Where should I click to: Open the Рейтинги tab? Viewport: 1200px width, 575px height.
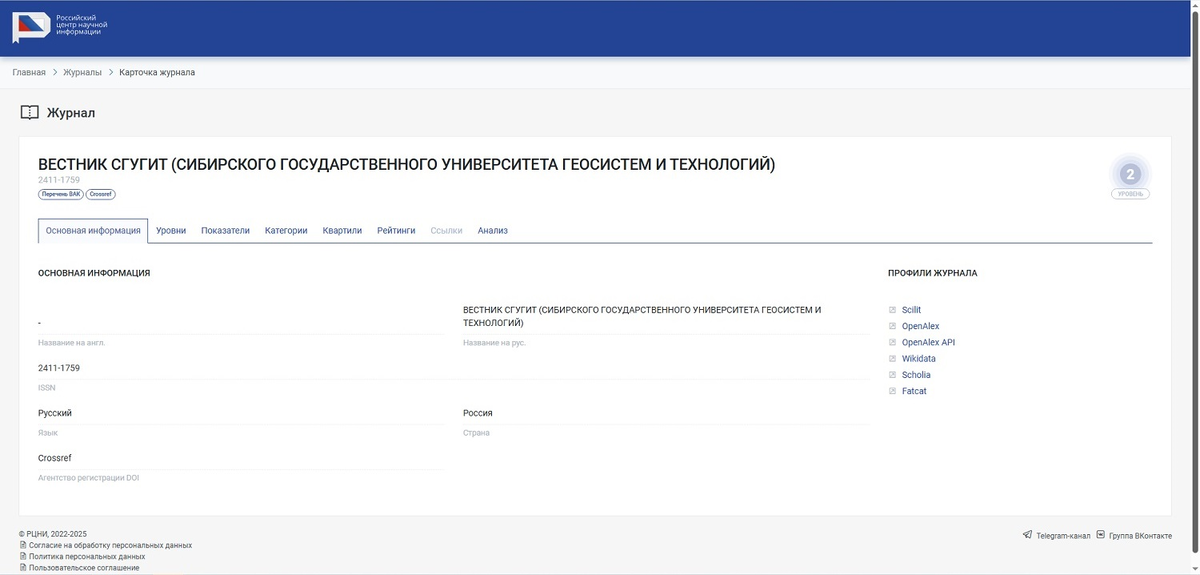[396, 230]
